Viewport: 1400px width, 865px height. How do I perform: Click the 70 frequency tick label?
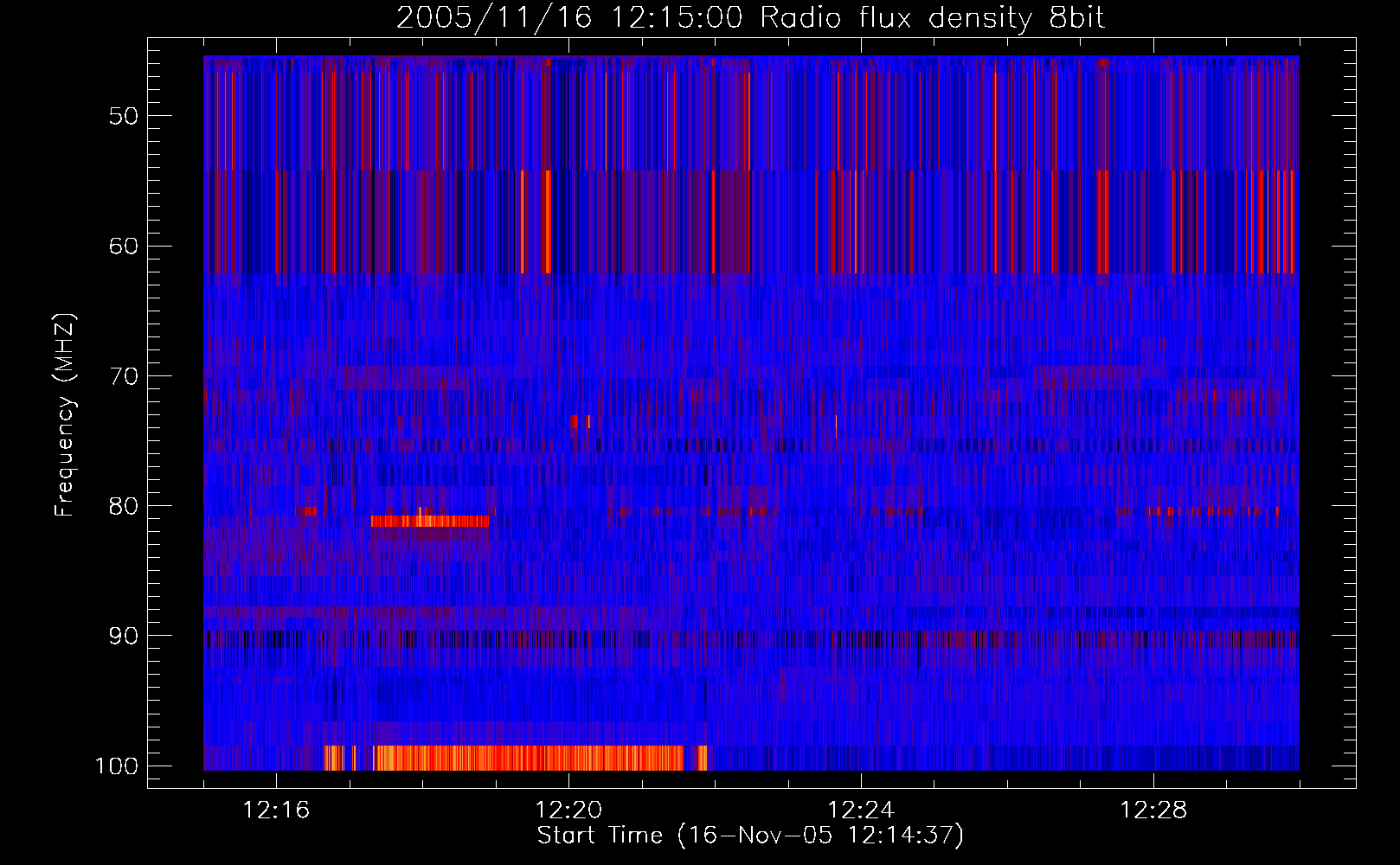click(124, 375)
